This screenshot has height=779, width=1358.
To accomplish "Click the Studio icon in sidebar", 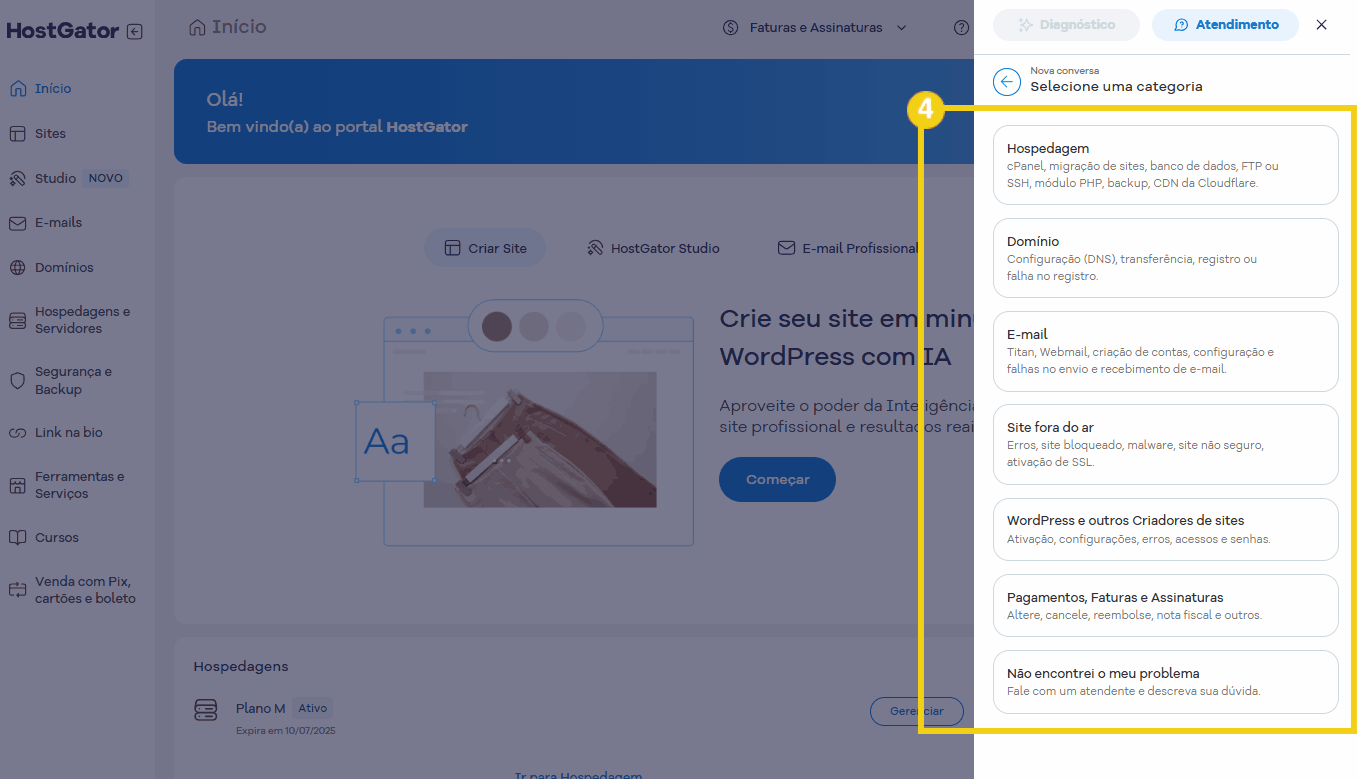I will click(x=17, y=178).
